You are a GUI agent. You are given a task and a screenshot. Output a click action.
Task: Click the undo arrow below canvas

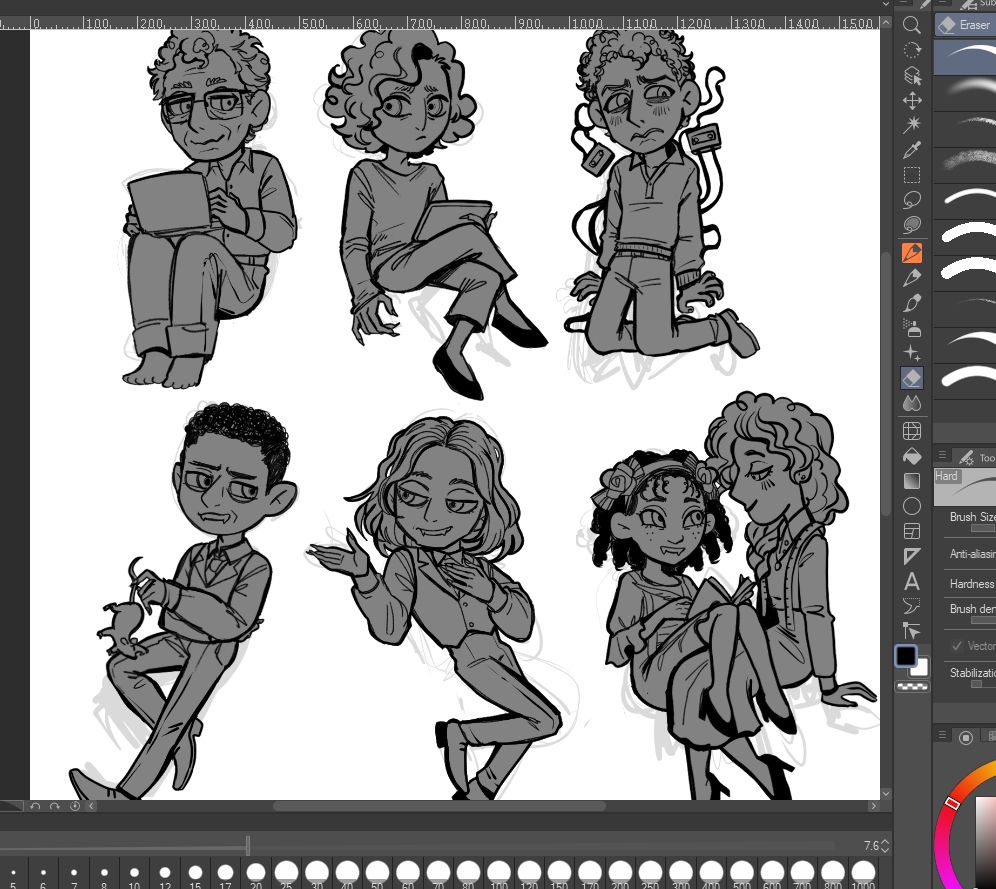(35, 806)
